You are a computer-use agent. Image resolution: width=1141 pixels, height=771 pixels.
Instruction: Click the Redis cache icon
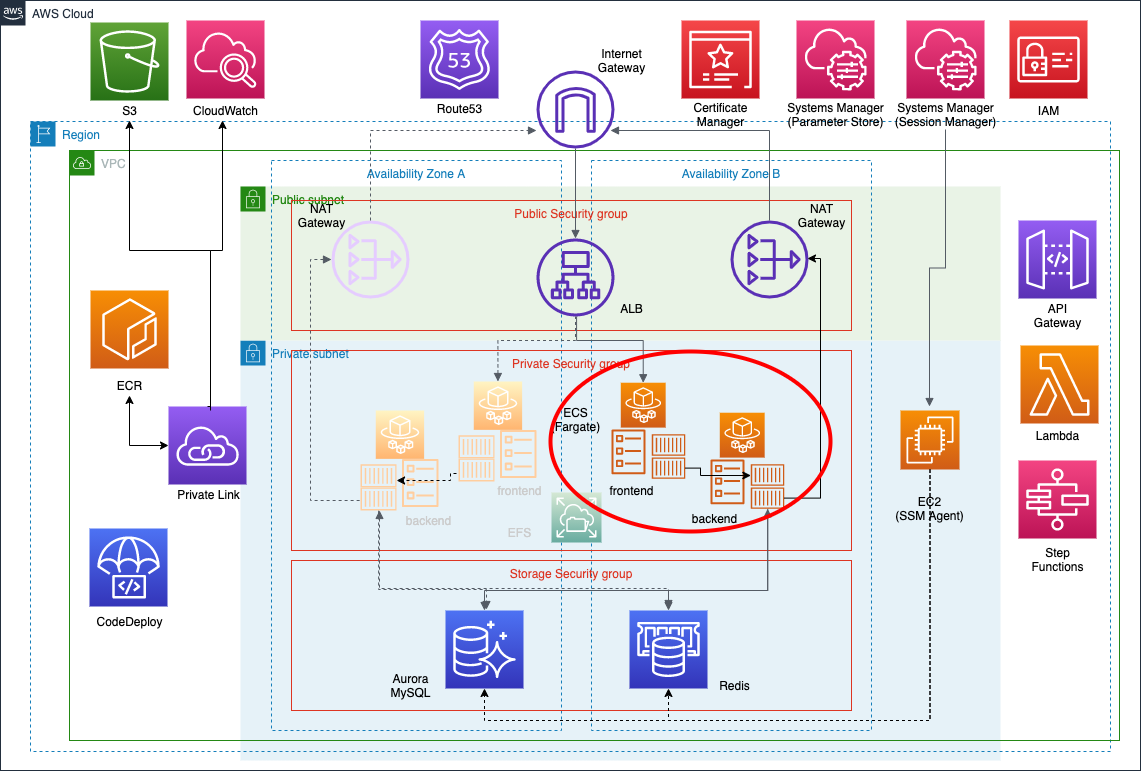668,650
